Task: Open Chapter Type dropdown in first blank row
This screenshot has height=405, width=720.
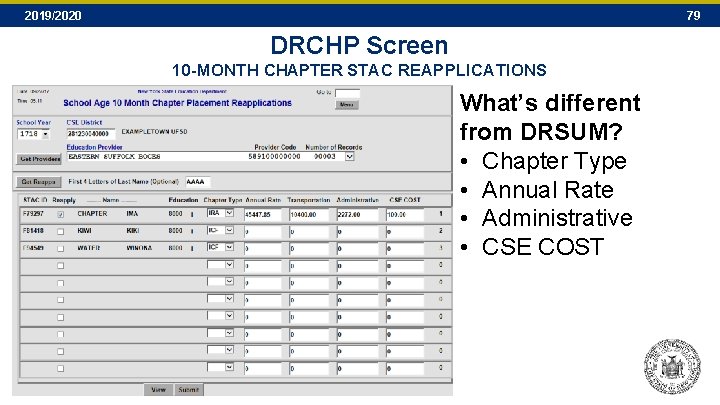Action: [229, 264]
